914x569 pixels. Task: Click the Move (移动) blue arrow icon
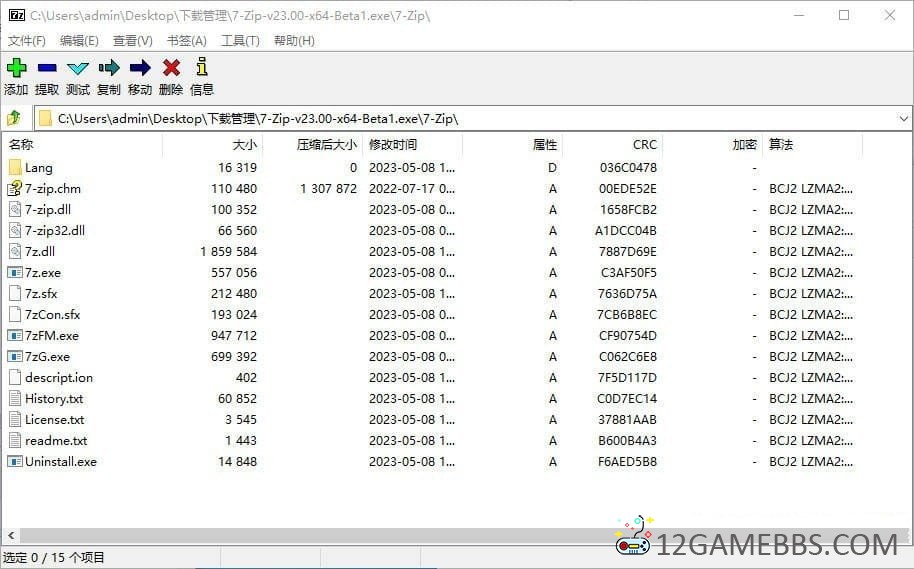tap(140, 68)
